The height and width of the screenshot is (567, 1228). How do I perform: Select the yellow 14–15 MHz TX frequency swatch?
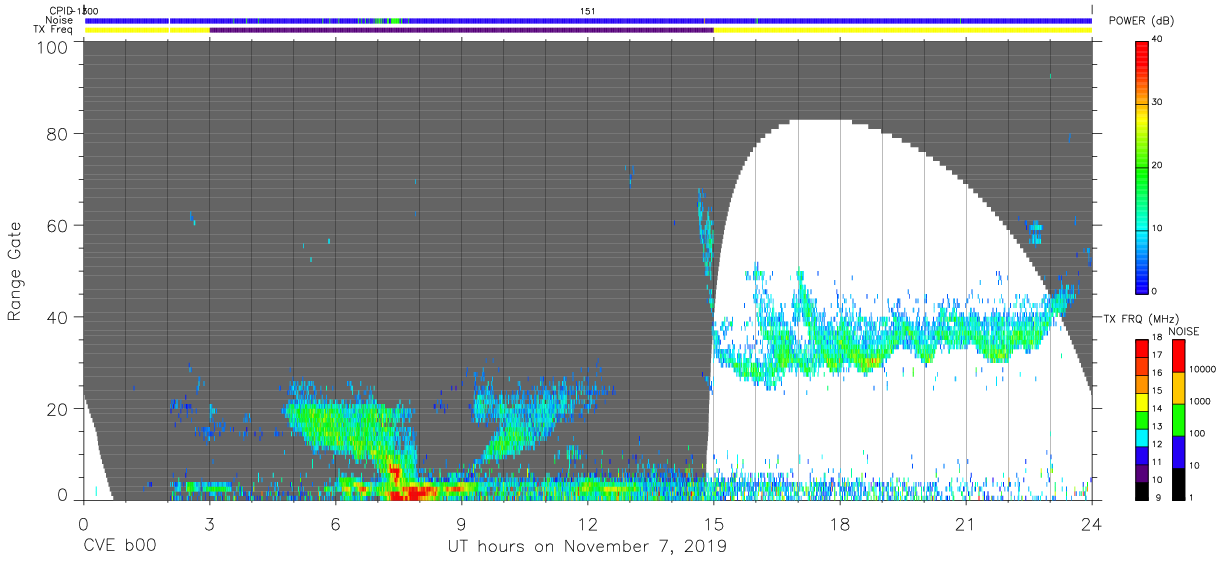1141,401
